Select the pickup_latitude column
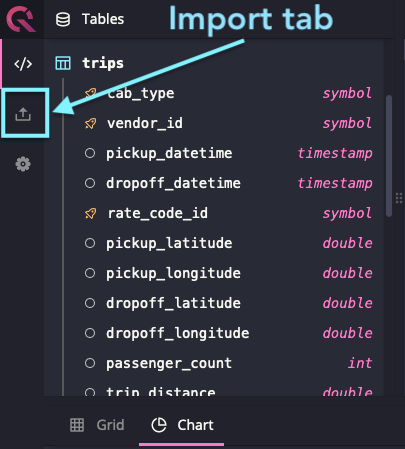405x449 pixels. click(169, 243)
